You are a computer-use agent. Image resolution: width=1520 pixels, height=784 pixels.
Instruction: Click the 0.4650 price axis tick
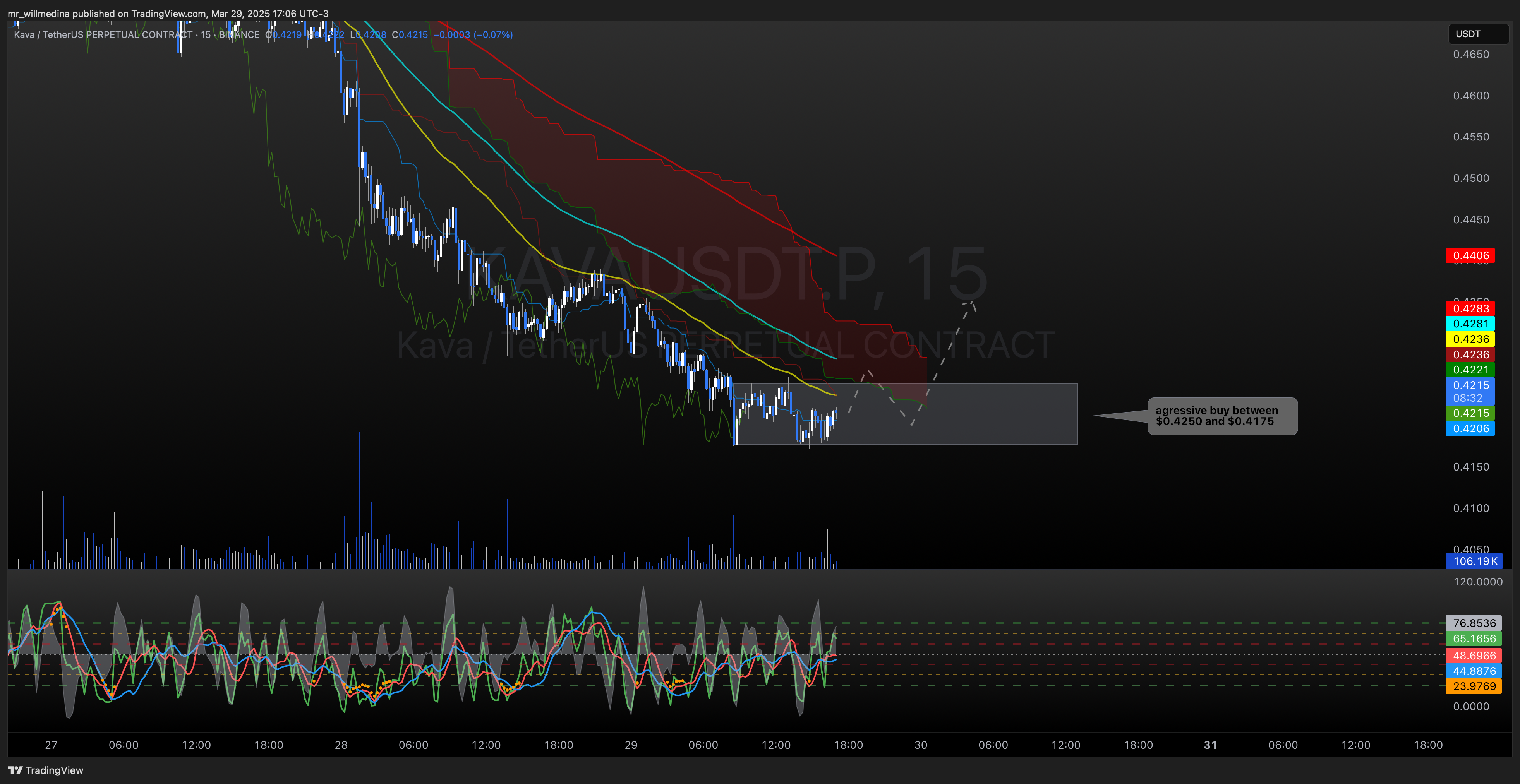point(1471,54)
